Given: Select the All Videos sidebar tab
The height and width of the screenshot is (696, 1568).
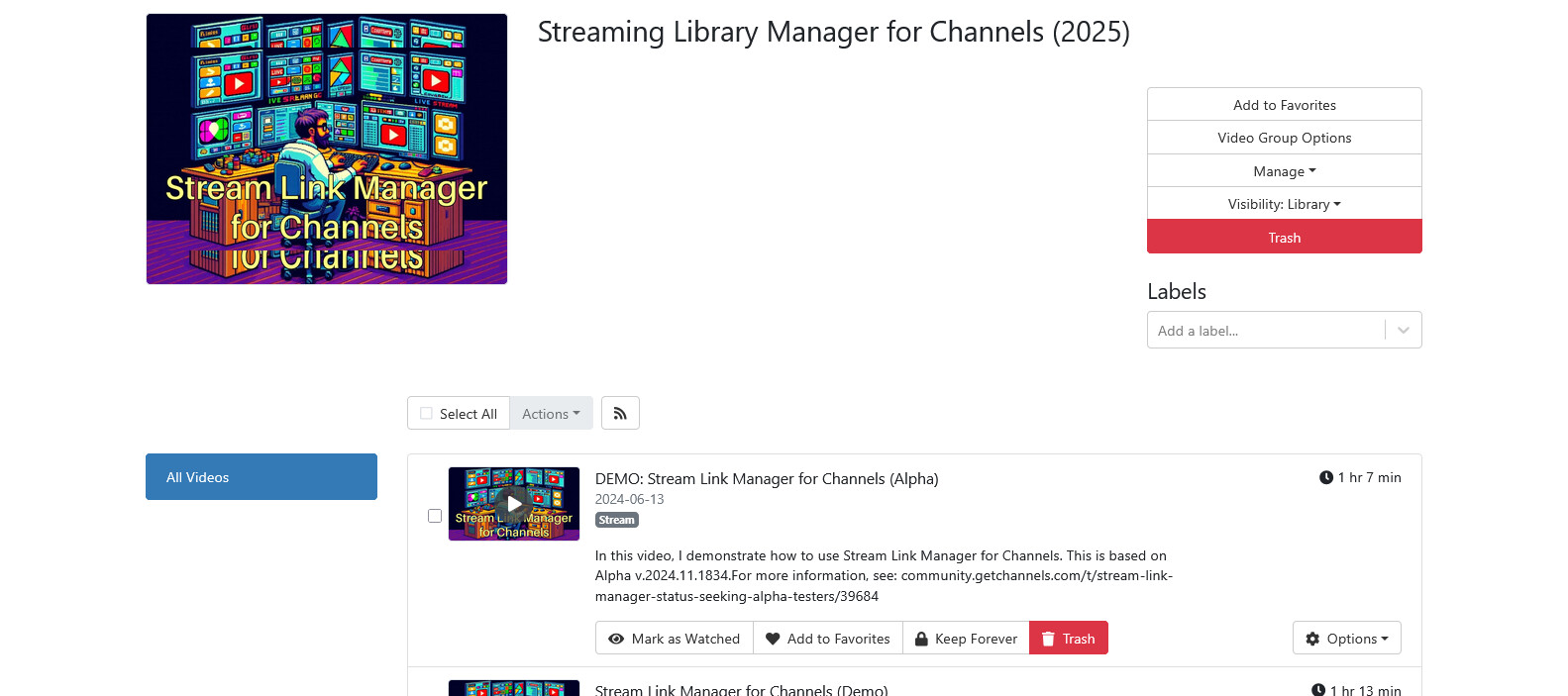Looking at the screenshot, I should tap(261, 477).
